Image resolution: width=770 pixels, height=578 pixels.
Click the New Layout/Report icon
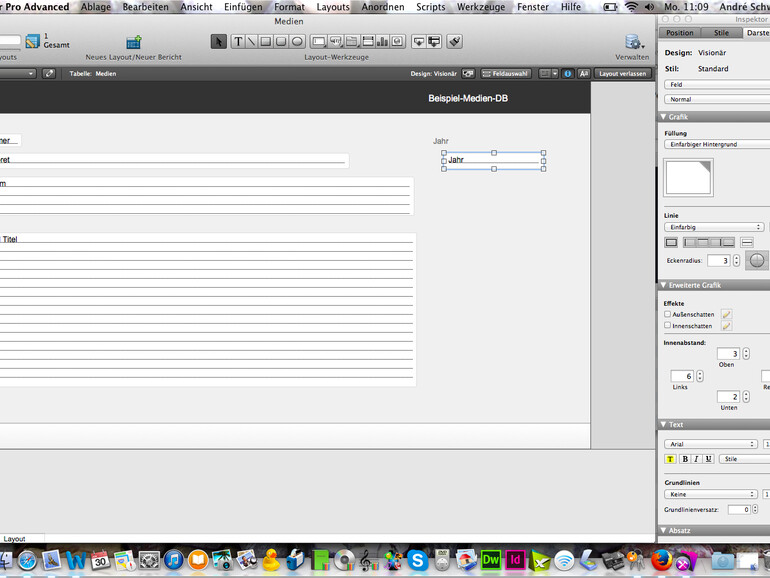point(134,42)
